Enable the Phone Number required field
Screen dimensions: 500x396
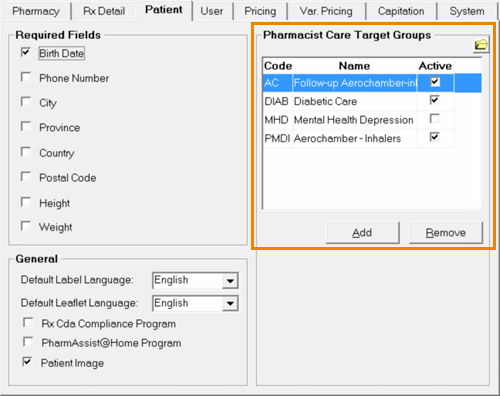click(x=26, y=77)
